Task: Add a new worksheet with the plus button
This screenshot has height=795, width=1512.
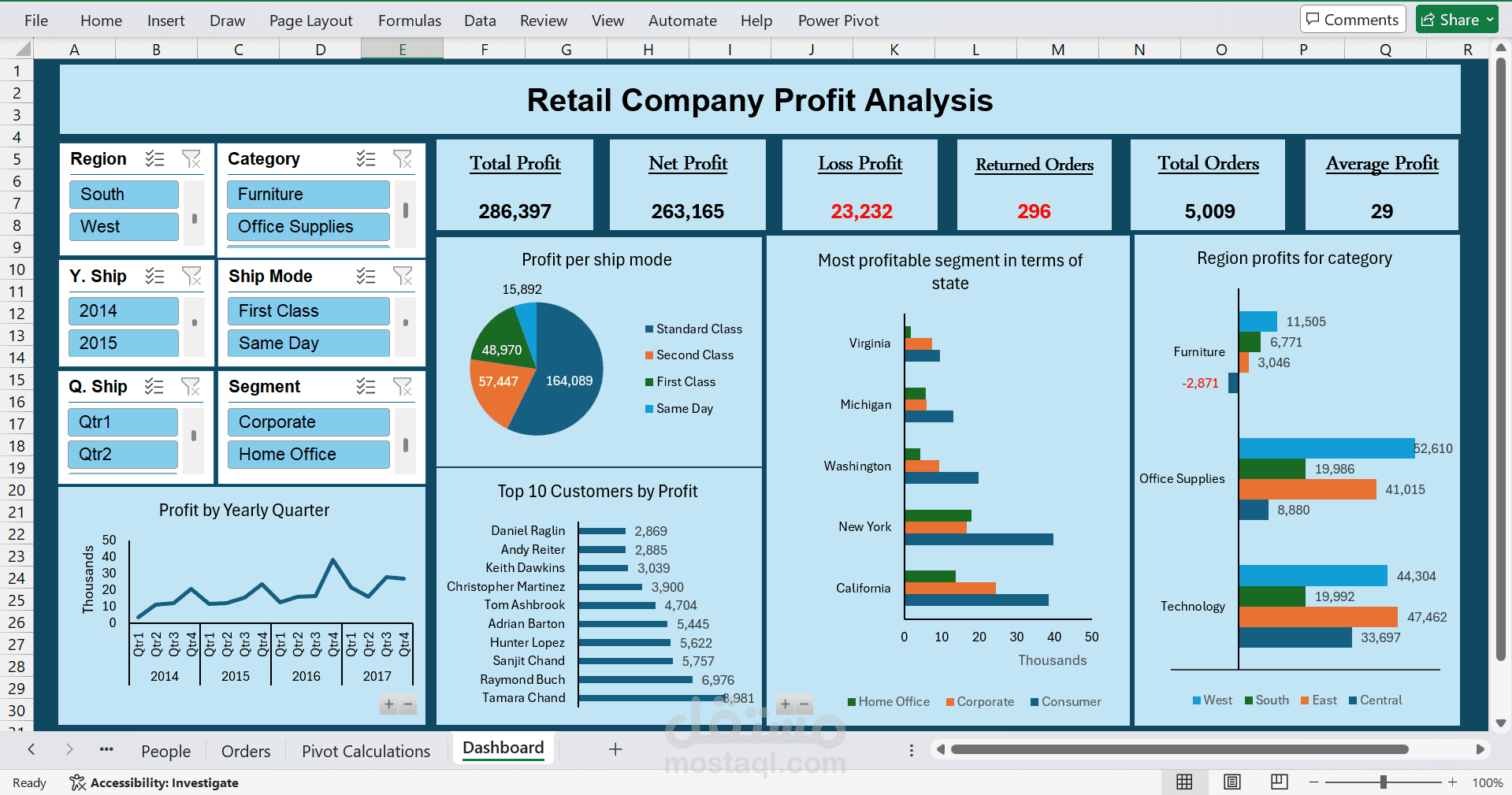Action: (x=615, y=749)
